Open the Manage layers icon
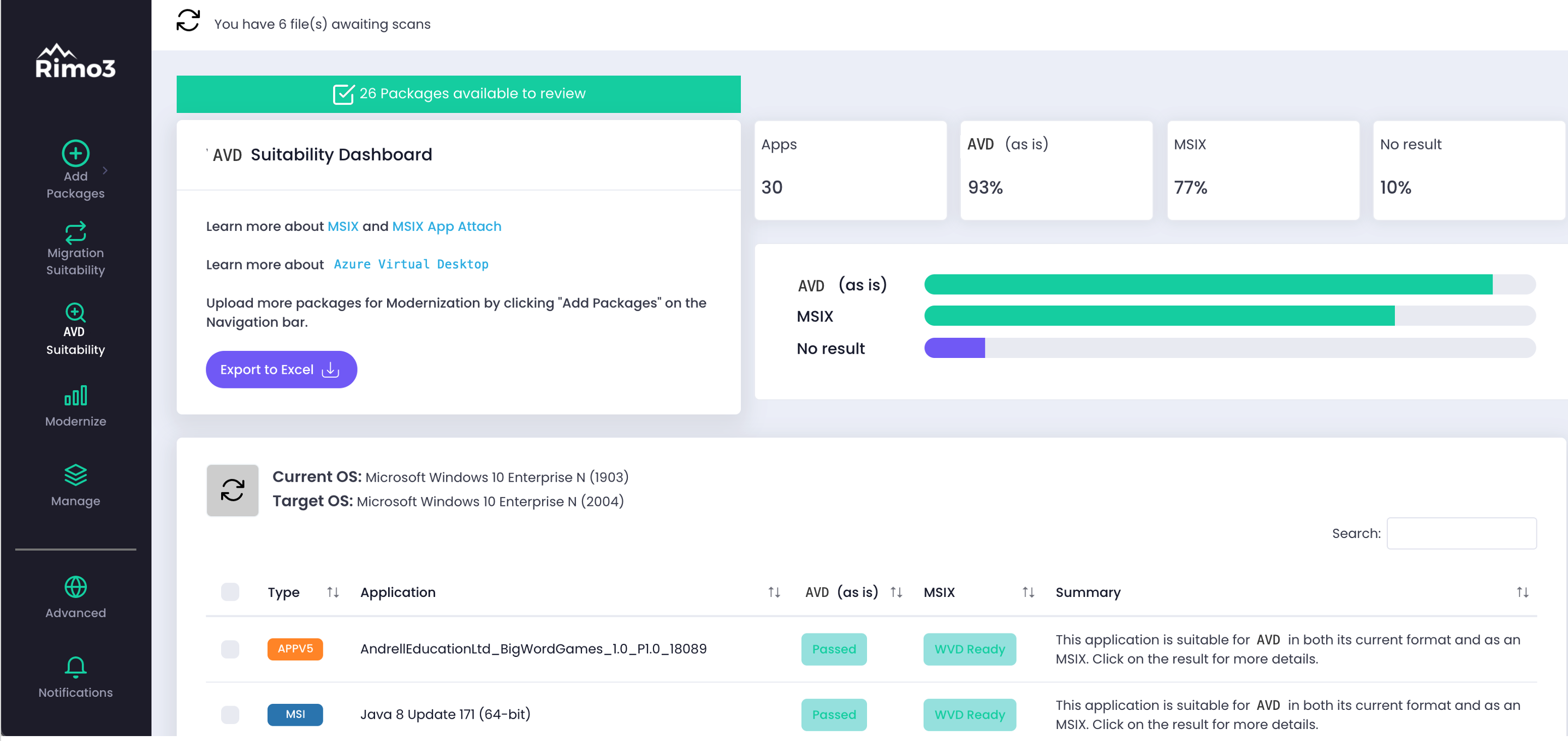This screenshot has height=741, width=1568. click(x=75, y=476)
